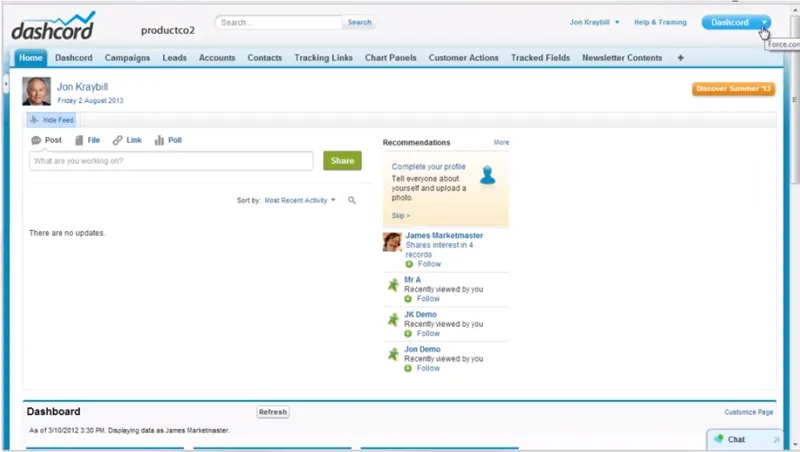Click green plus icon under Jon Demo
Viewport: 800px width, 452px height.
tap(408, 368)
